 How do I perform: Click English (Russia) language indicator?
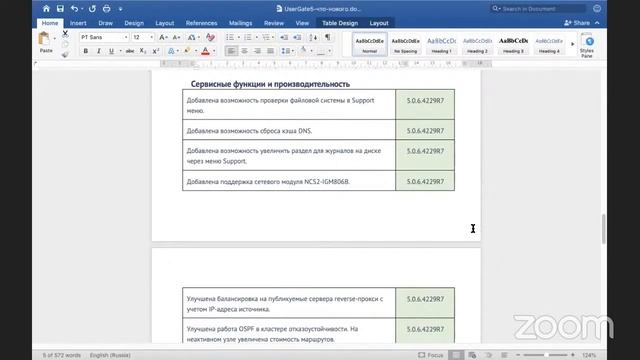pyautogui.click(x=110, y=355)
